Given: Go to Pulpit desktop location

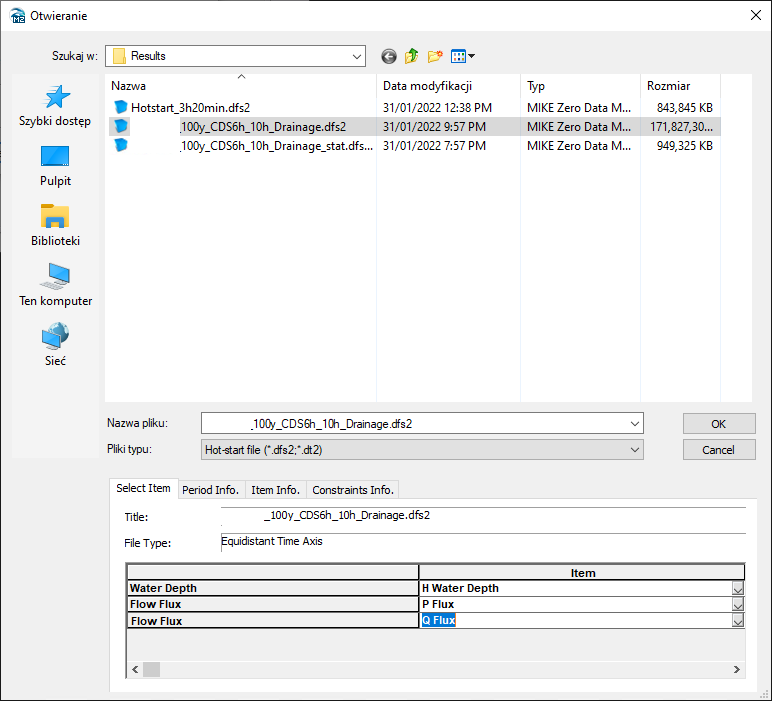Looking at the screenshot, I should (x=55, y=166).
